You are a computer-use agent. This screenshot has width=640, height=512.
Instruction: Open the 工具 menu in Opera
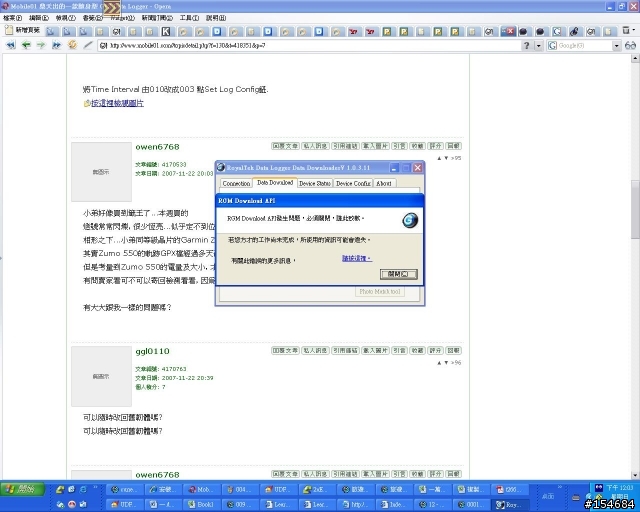click(x=189, y=18)
